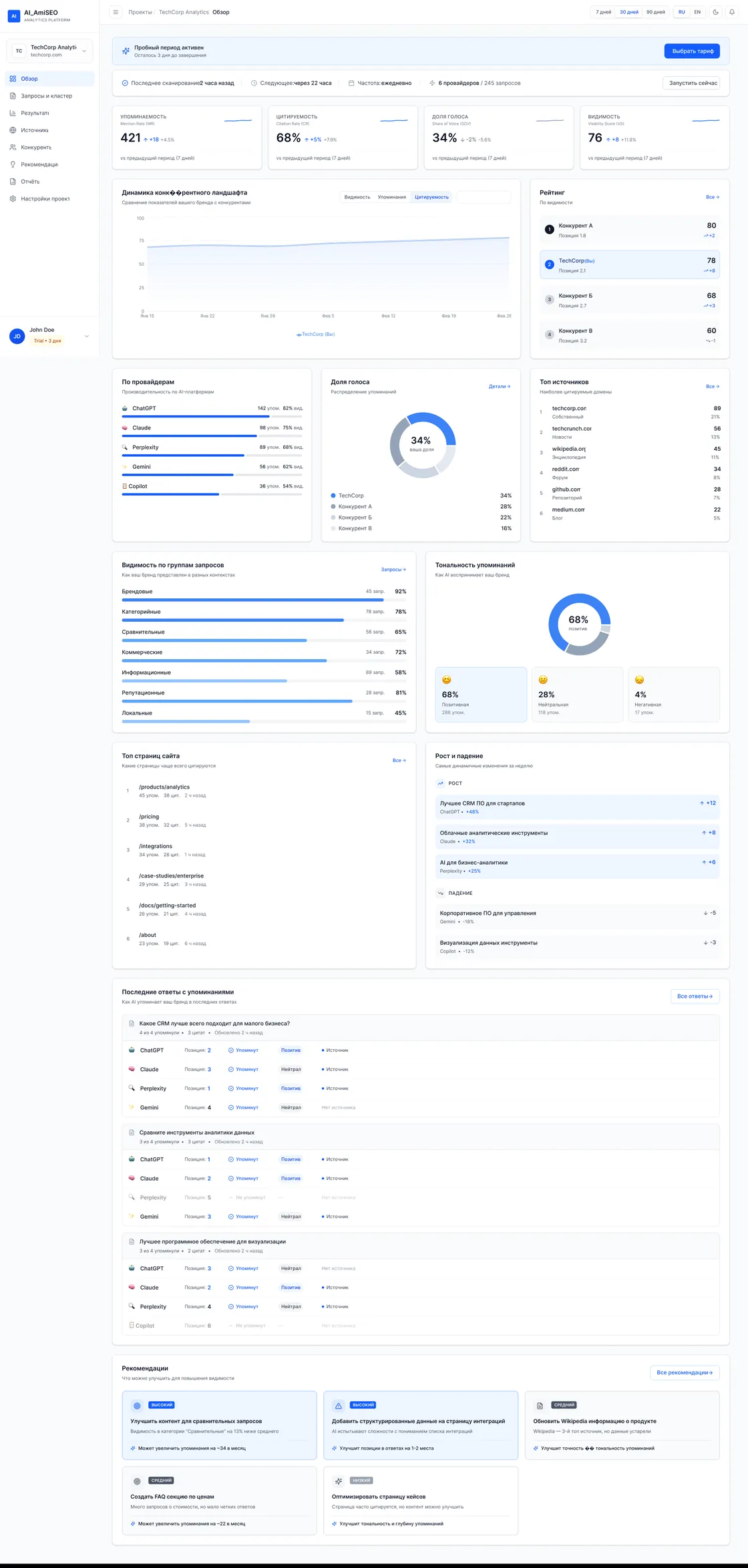Image resolution: width=748 pixels, height=1568 pixels.
Task: Go to Проекты in the breadcrumb
Action: point(140,12)
